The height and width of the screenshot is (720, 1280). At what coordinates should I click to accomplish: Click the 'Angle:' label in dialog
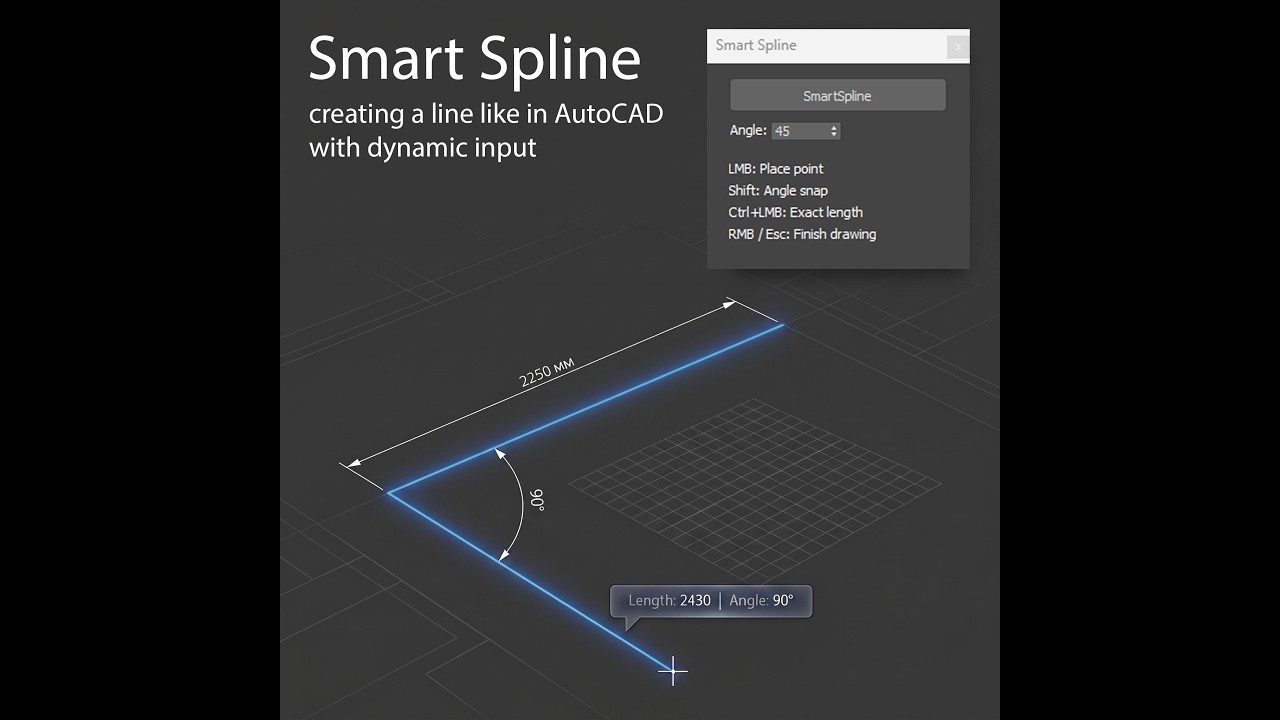748,130
